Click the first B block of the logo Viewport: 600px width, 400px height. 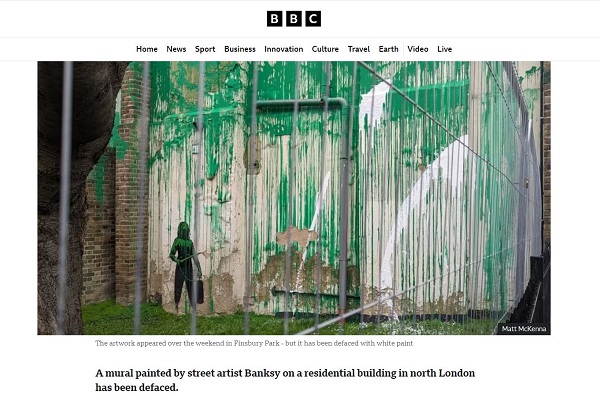click(x=274, y=19)
